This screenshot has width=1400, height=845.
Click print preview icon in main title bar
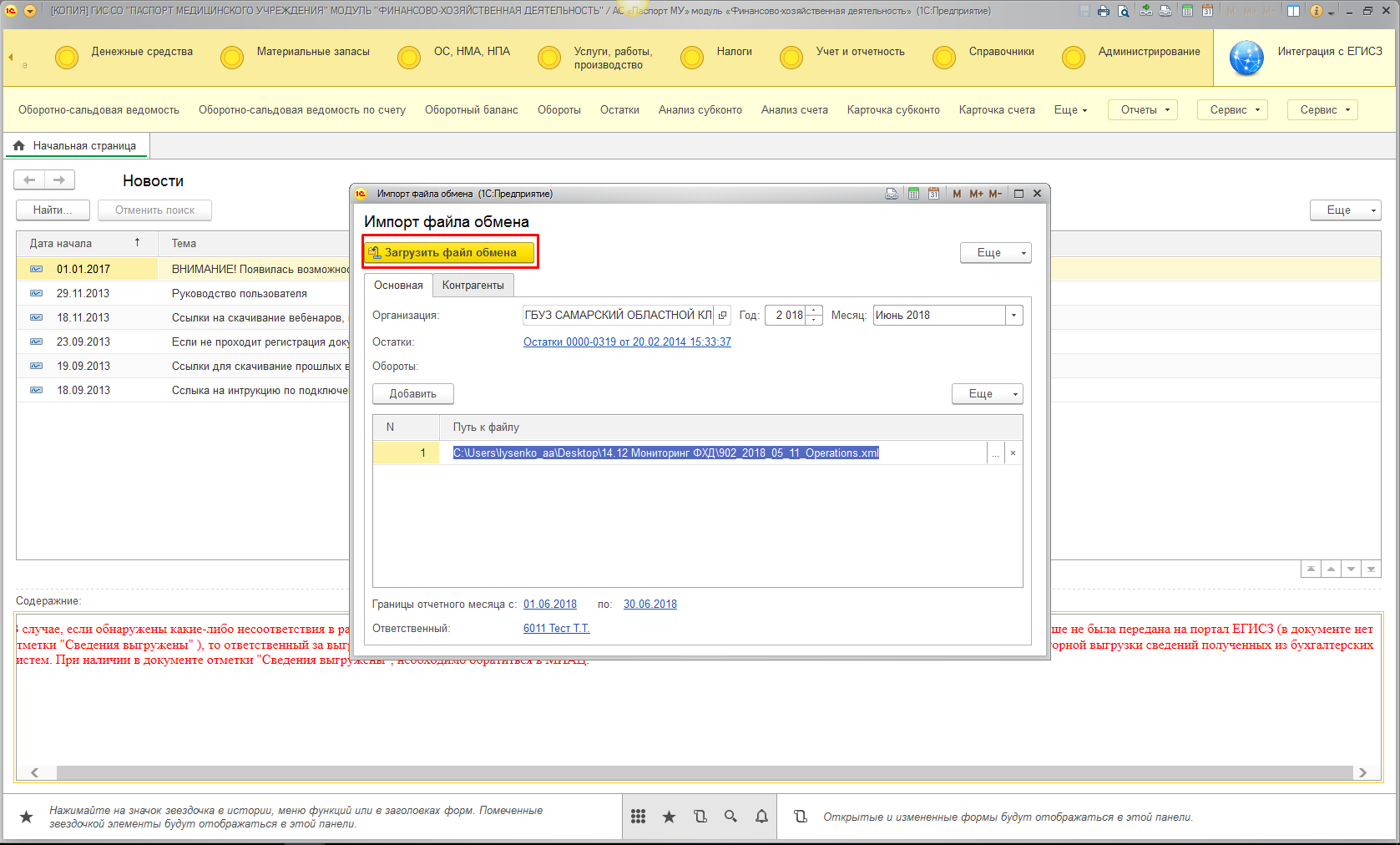[x=1124, y=11]
